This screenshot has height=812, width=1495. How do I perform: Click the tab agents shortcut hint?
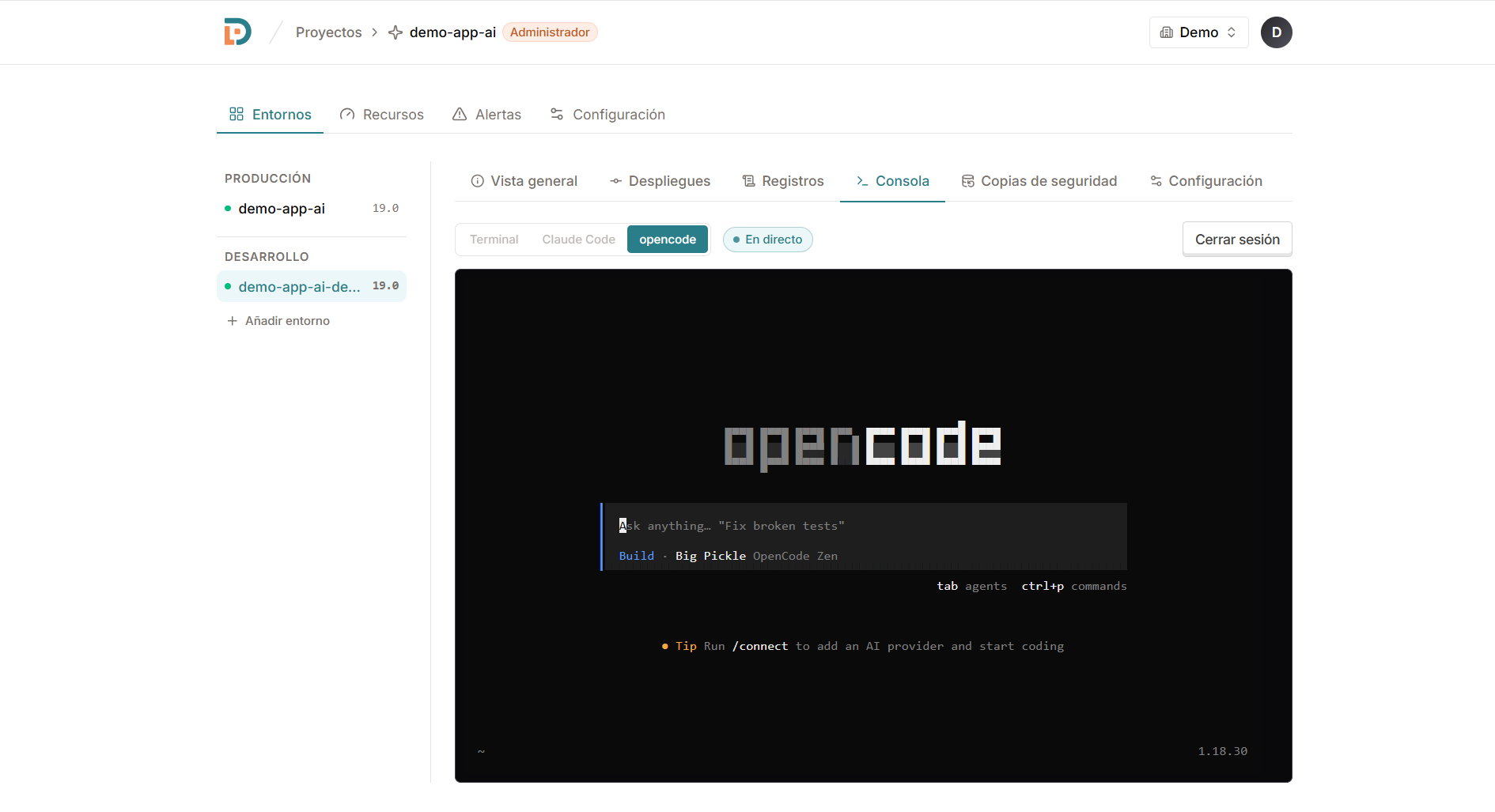pyautogui.click(x=971, y=586)
